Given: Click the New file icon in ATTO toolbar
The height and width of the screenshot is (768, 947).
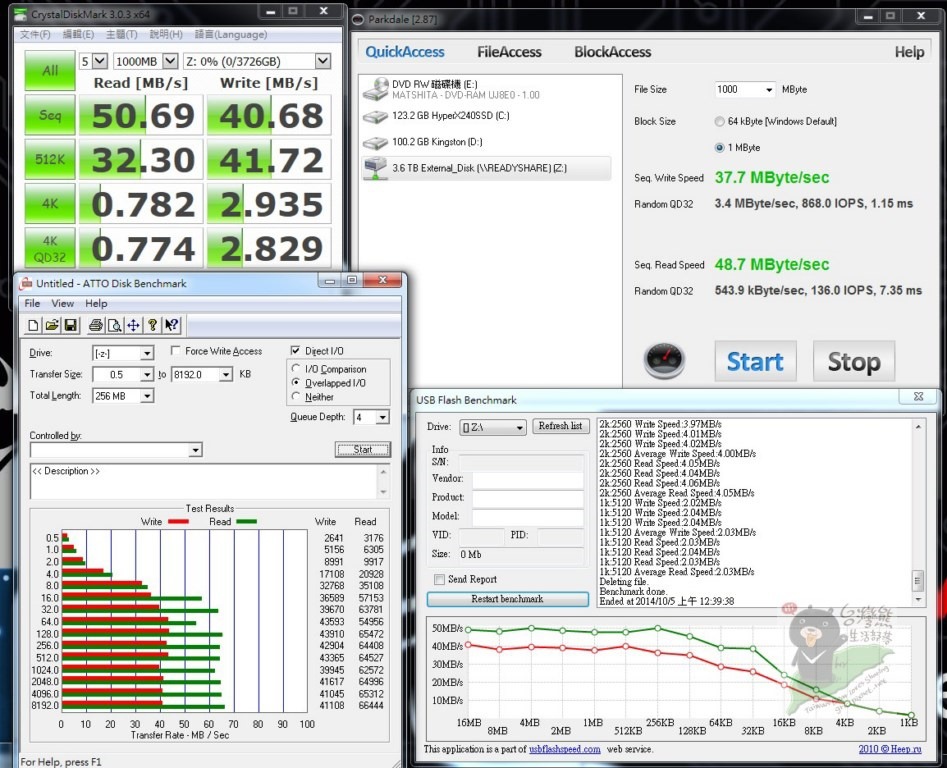Looking at the screenshot, I should point(33,325).
